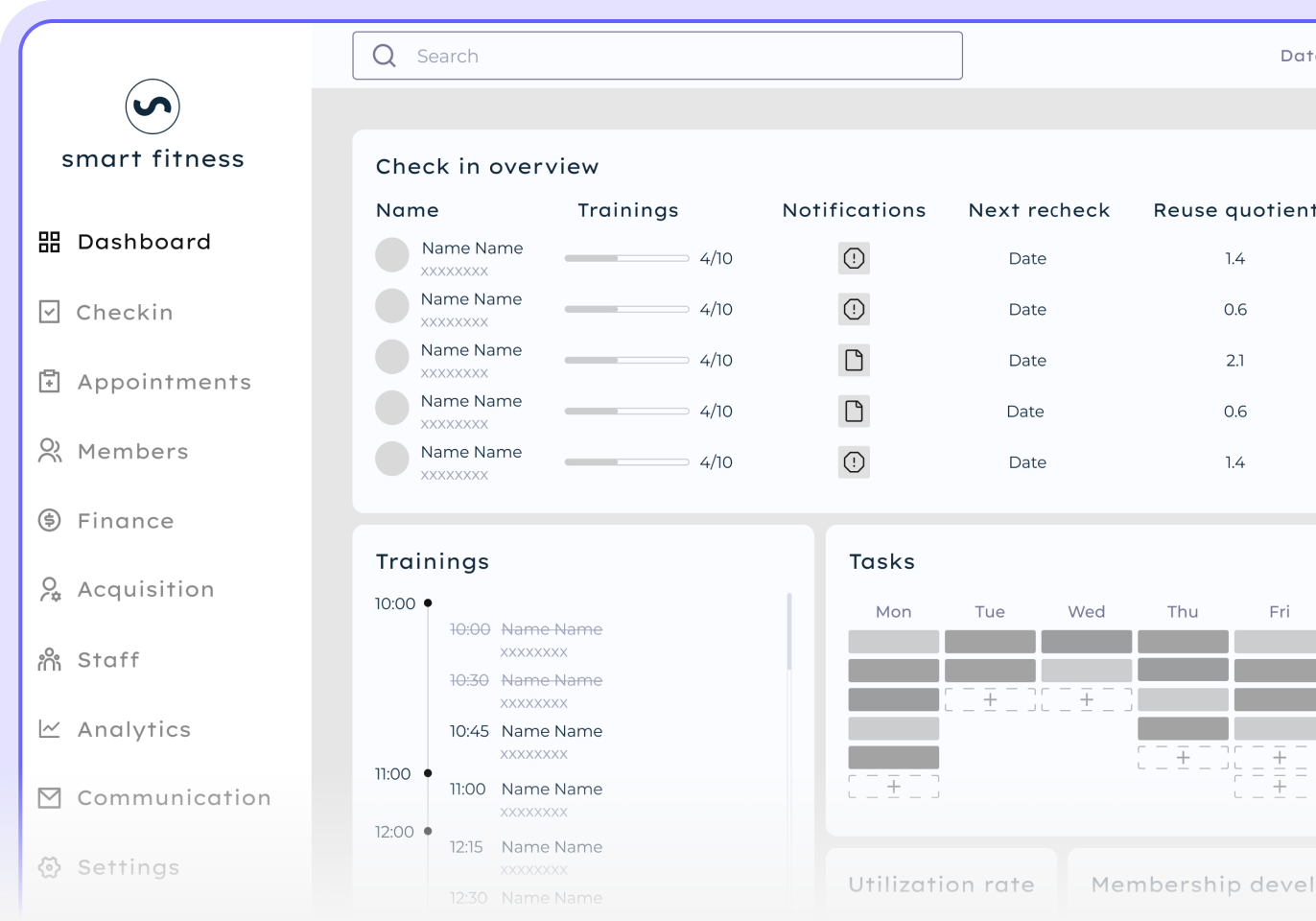This screenshot has width=1316, height=921.
Task: Click the Appointments clipboard icon
Action: coord(50,382)
